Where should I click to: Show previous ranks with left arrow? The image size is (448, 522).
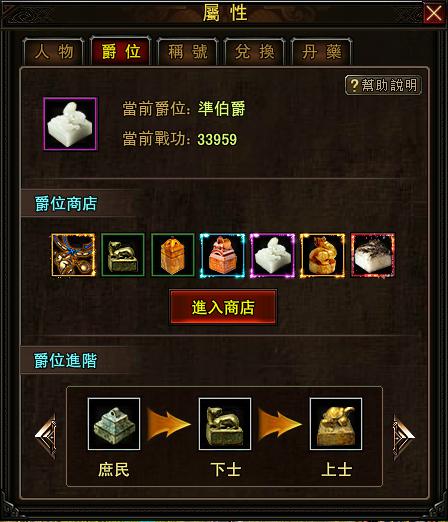click(x=46, y=435)
